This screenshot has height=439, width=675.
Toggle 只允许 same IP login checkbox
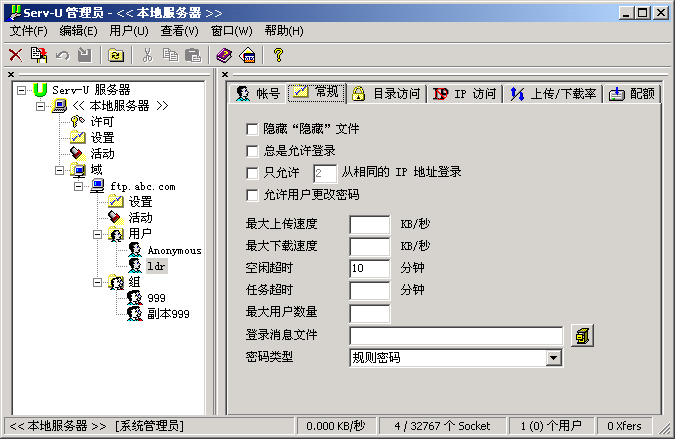pyautogui.click(x=252, y=173)
